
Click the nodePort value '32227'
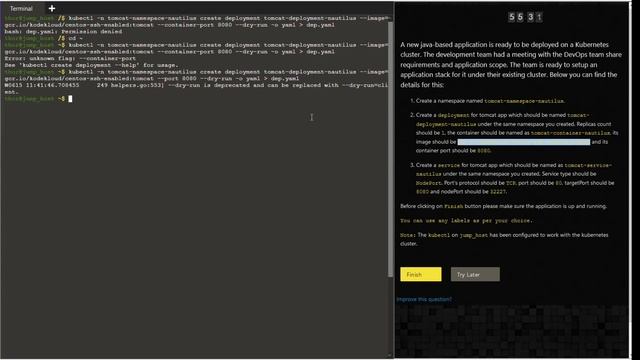498,191
